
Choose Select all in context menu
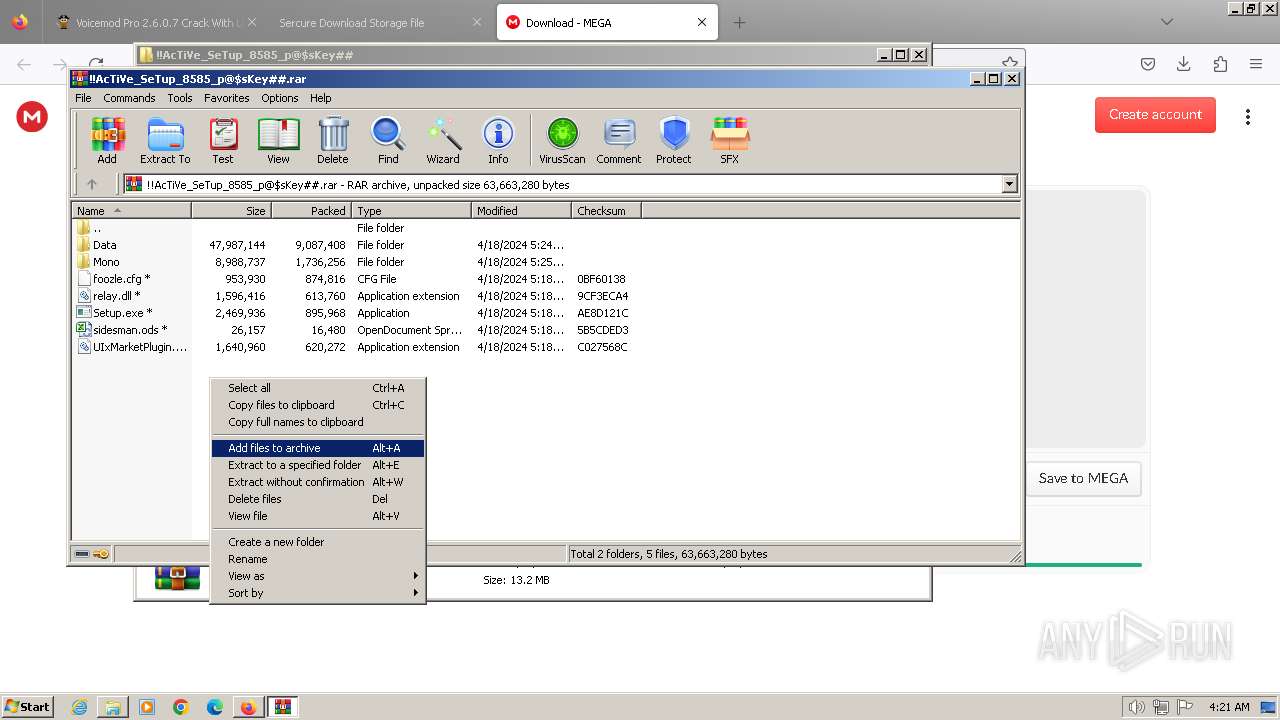(x=318, y=388)
